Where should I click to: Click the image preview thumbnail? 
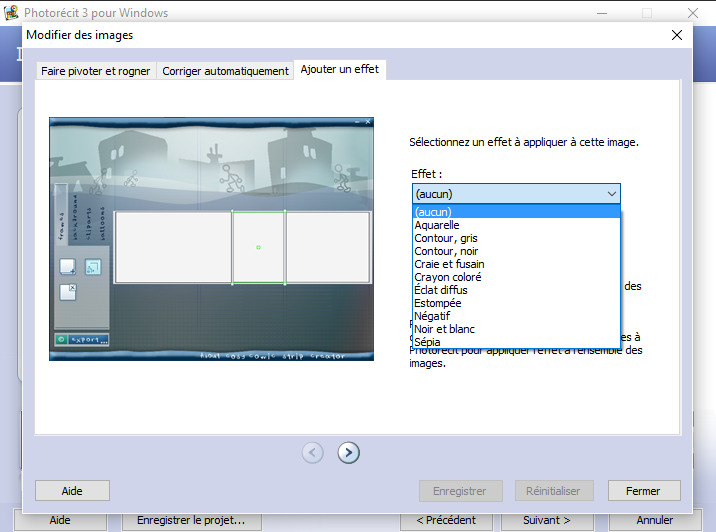coord(211,239)
